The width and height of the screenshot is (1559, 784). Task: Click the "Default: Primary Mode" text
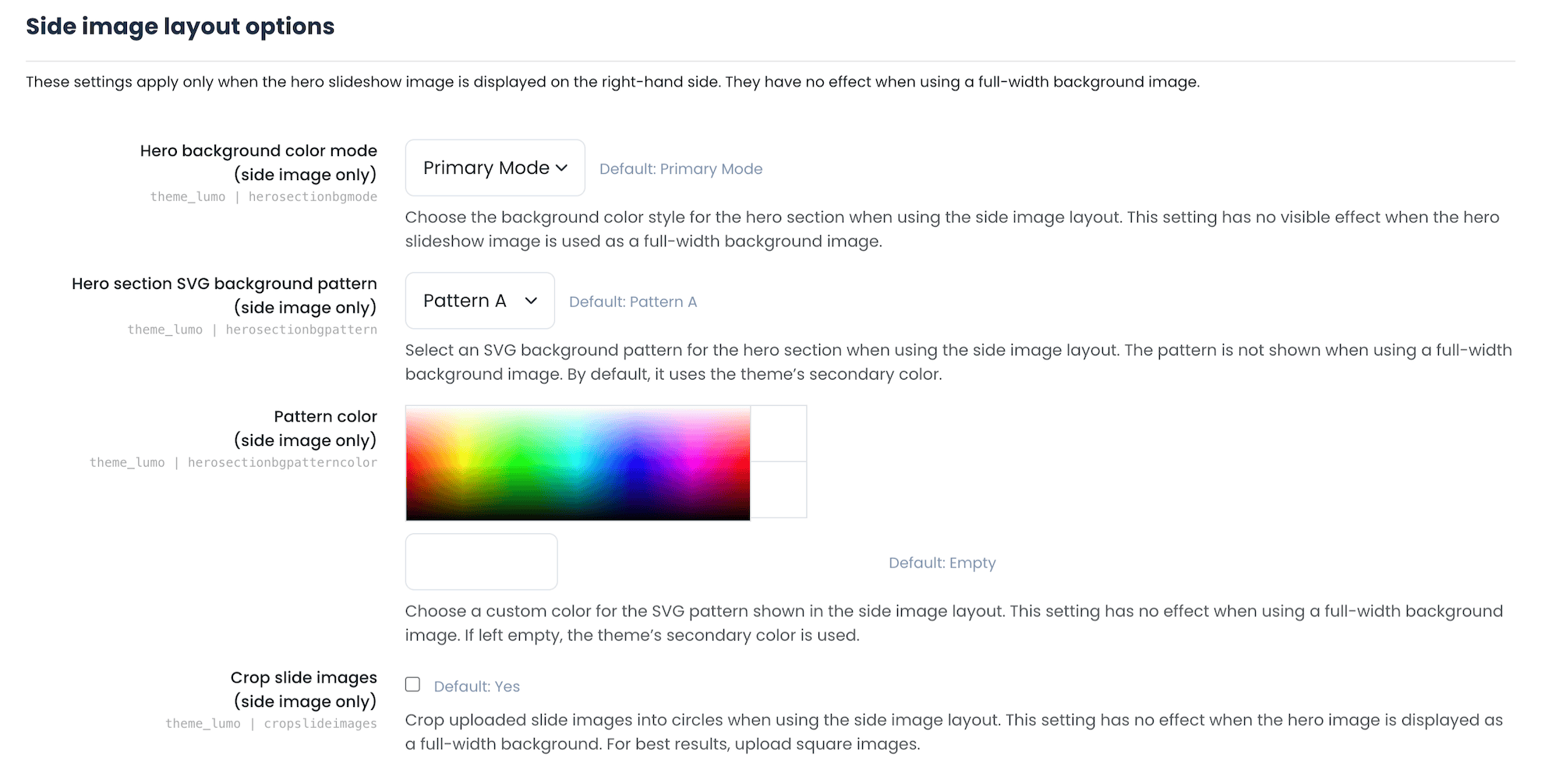tap(681, 169)
